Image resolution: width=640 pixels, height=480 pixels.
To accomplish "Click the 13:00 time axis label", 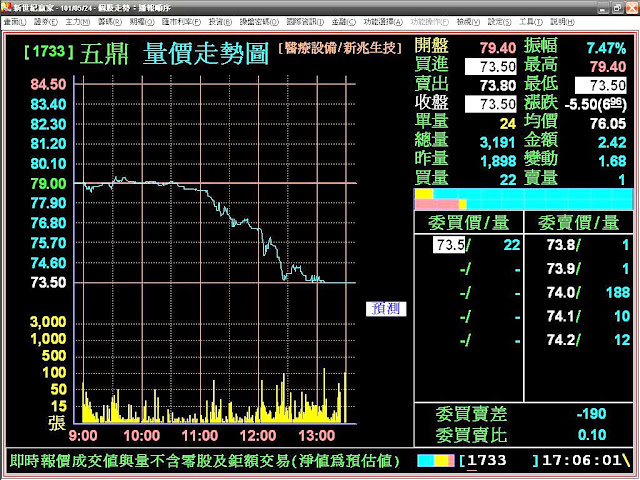I will point(317,436).
